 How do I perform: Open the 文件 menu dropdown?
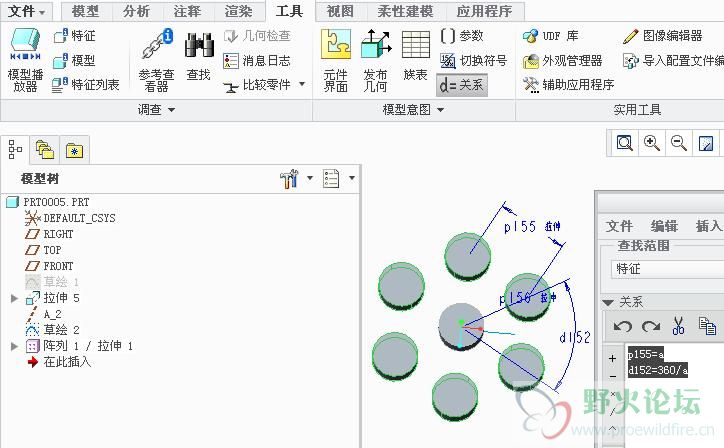tap(27, 11)
